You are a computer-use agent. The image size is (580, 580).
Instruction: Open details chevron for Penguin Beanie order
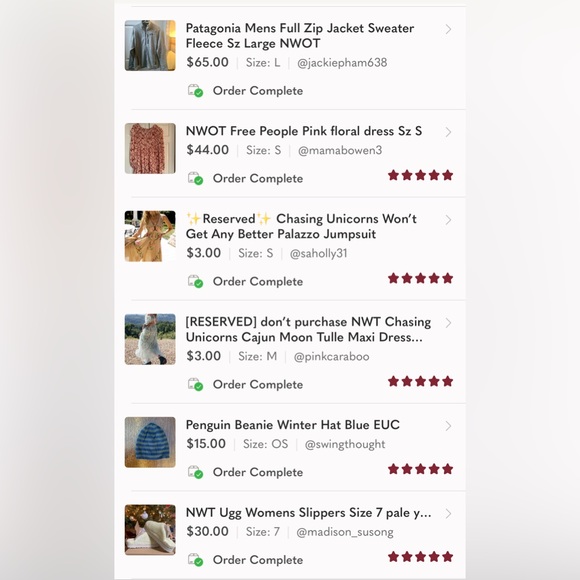coord(448,426)
